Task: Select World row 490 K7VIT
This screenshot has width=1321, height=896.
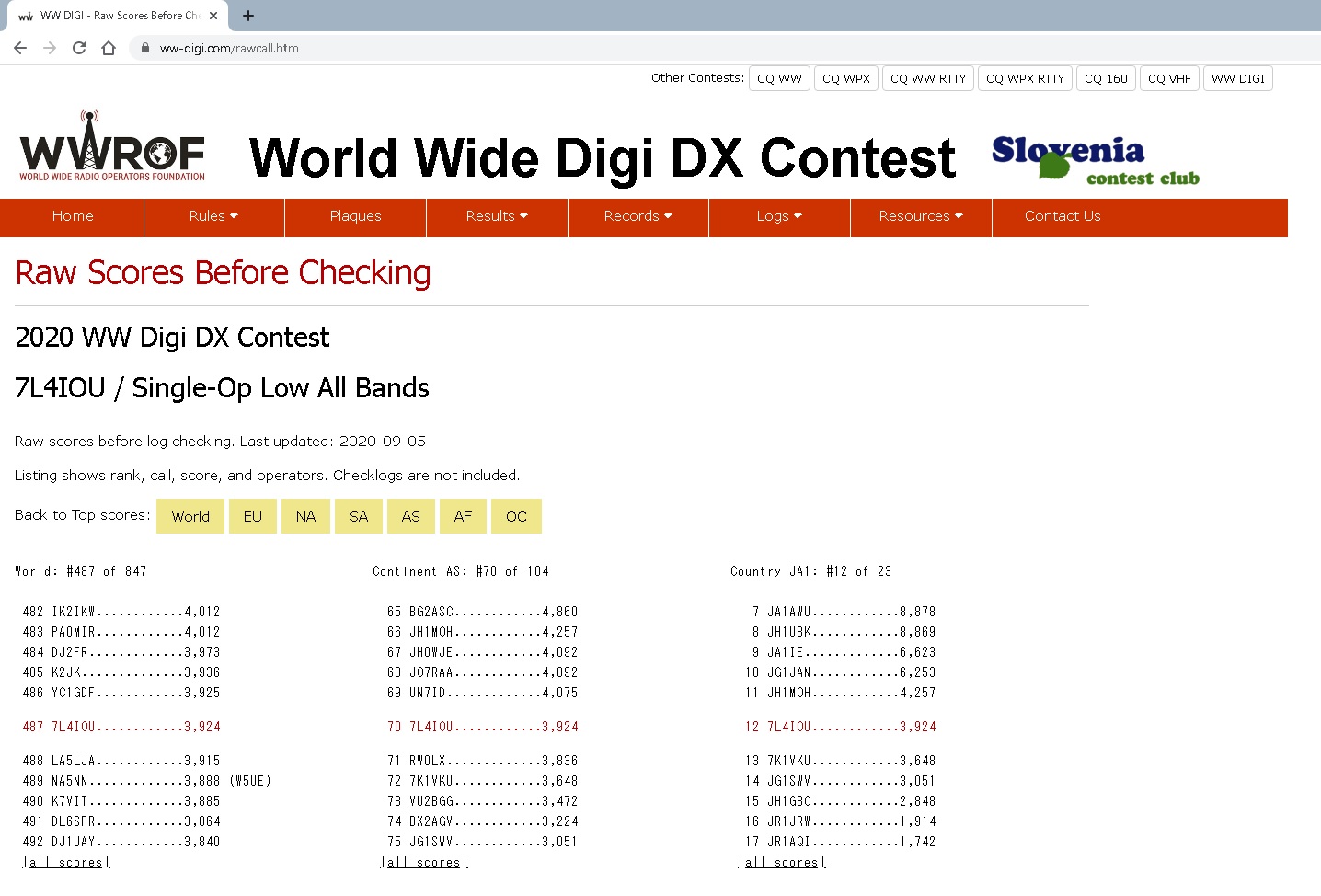Action: point(121,801)
